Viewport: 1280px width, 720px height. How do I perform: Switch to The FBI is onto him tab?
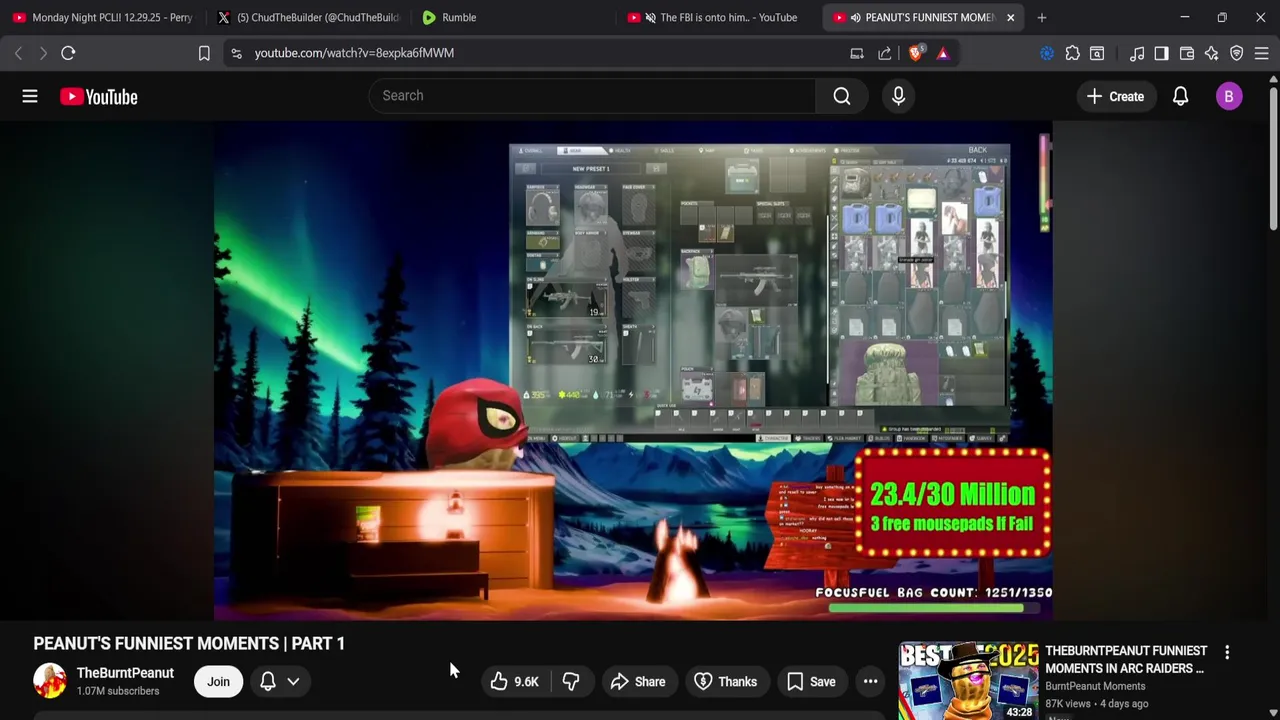(x=716, y=17)
